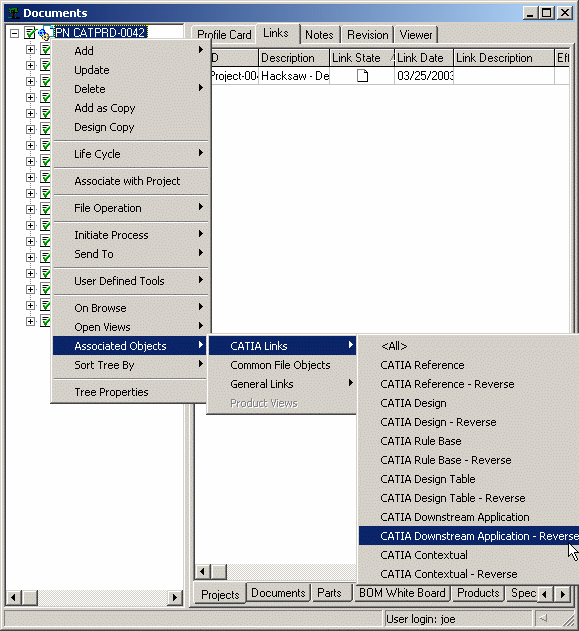This screenshot has width=579, height=631.
Task: Open the Documents bottom tab
Action: [x=278, y=593]
